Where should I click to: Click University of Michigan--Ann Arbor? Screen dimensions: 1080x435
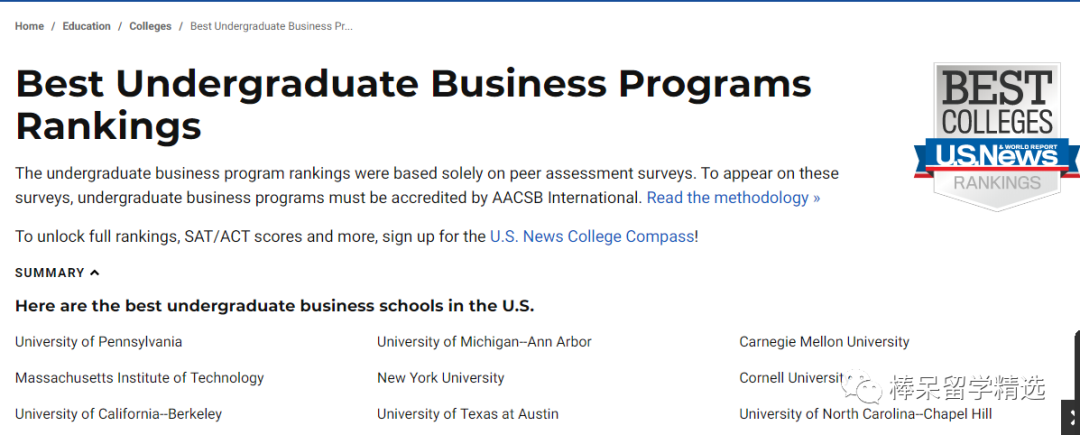coord(484,342)
